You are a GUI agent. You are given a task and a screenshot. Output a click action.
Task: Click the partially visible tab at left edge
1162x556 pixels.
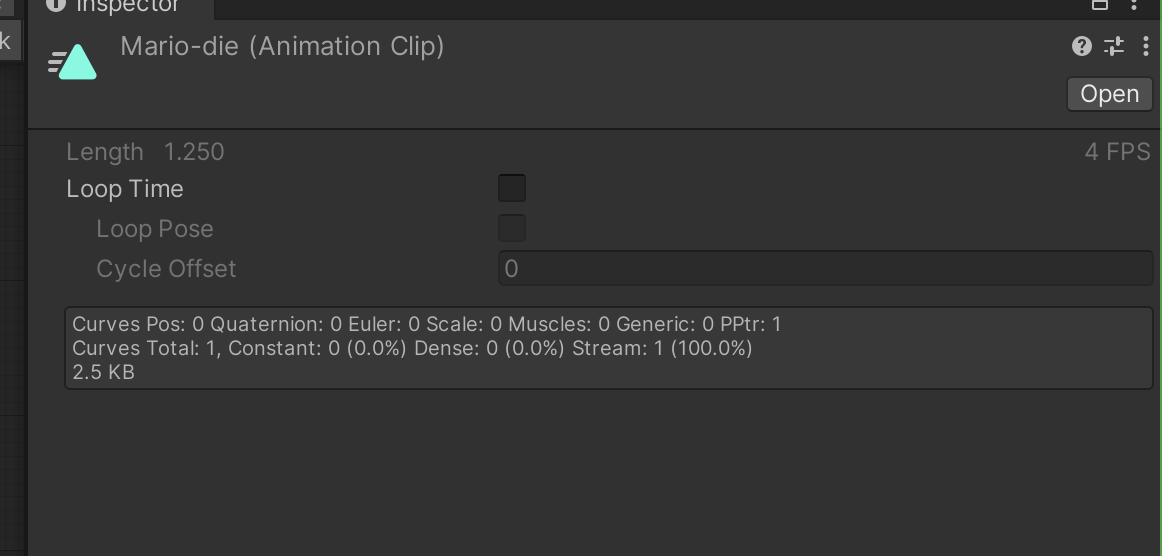9,41
